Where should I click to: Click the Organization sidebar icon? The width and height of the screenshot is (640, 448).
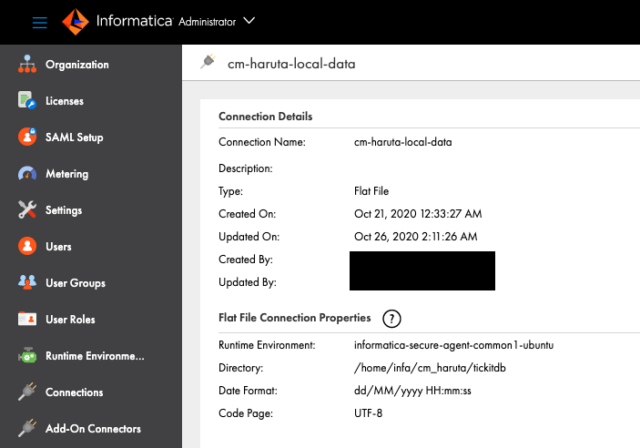click(27, 65)
